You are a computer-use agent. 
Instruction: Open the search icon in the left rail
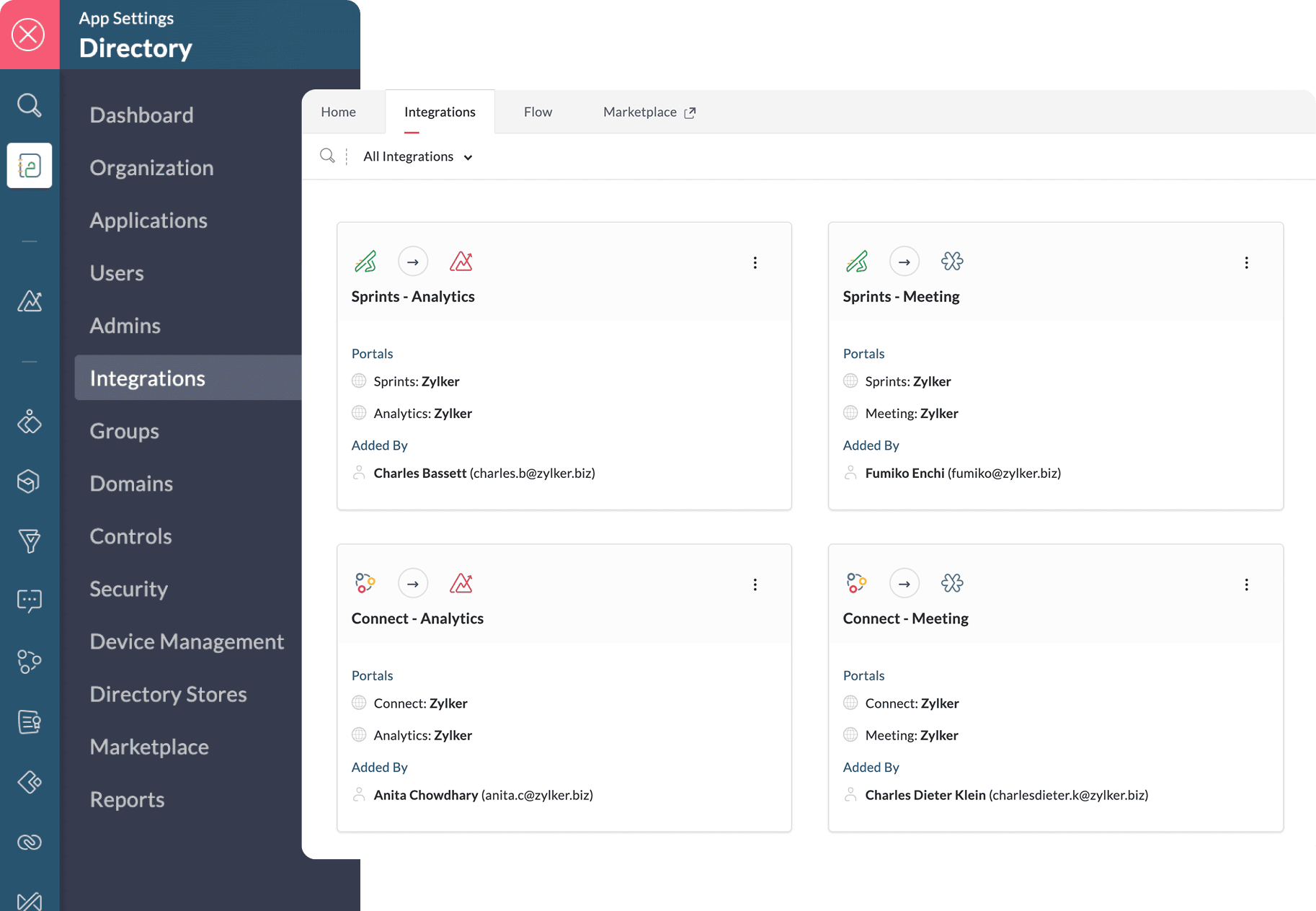30,105
